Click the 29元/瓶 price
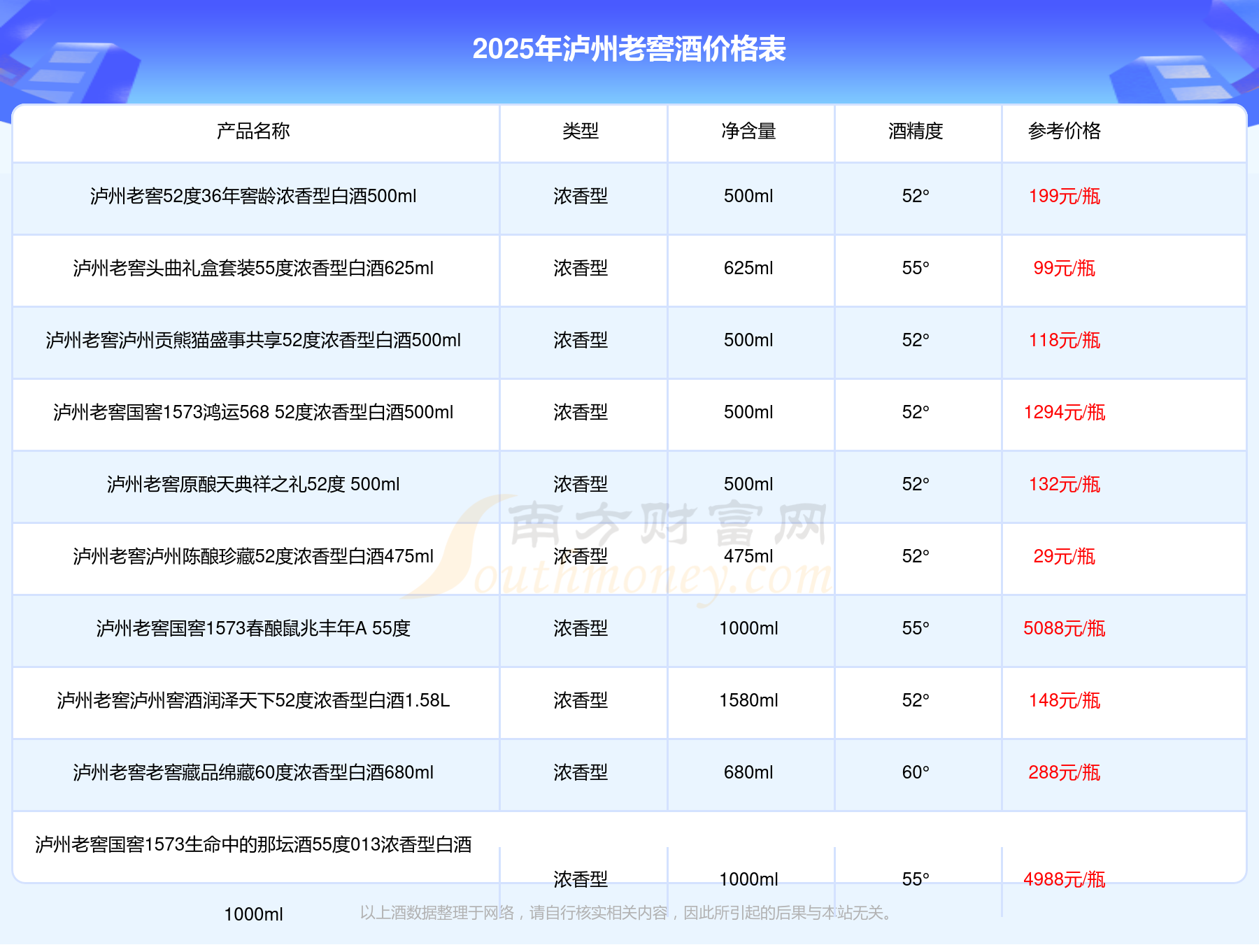The width and height of the screenshot is (1259, 952). (x=1065, y=557)
